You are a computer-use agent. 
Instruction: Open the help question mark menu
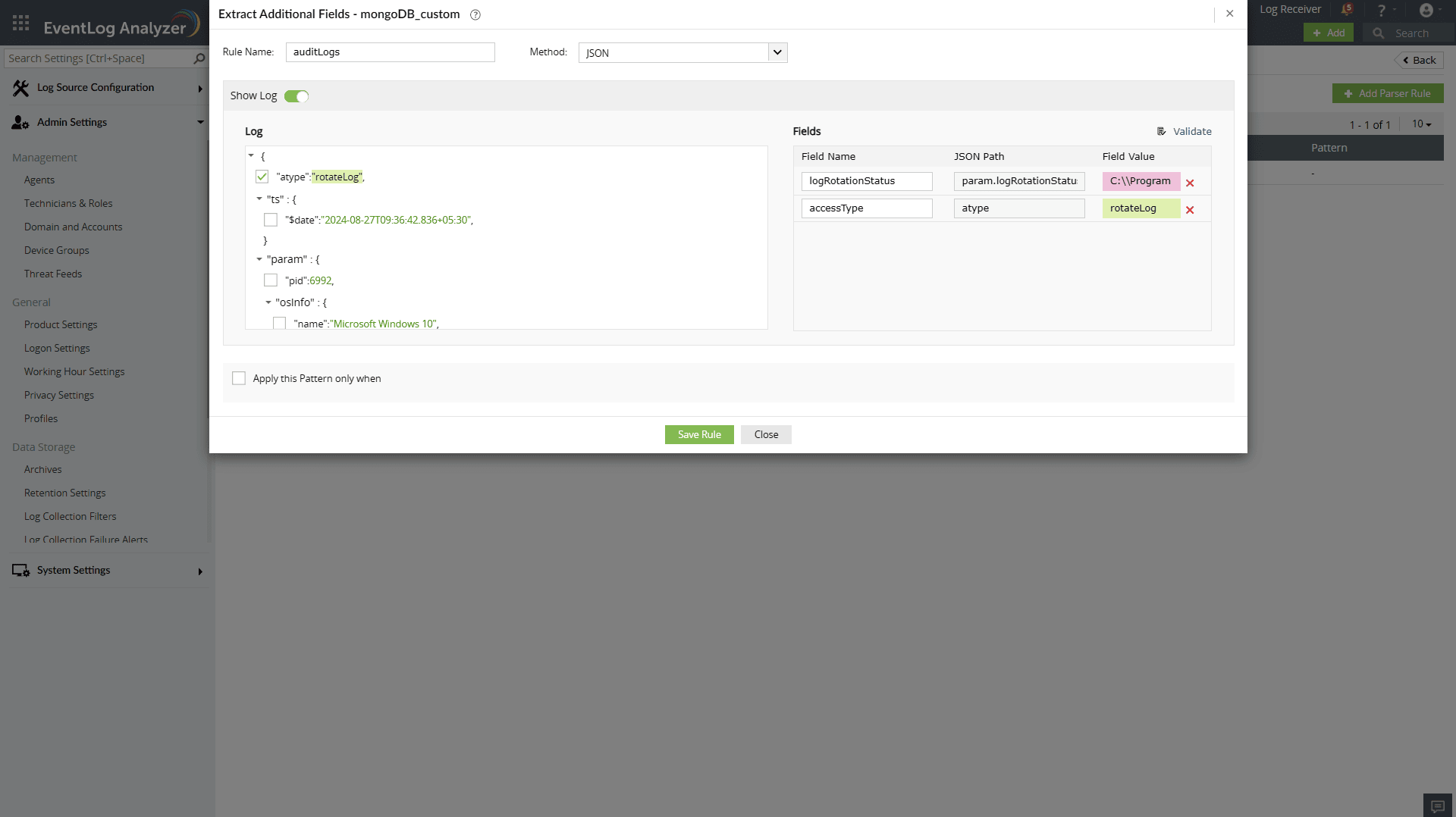tap(1381, 9)
